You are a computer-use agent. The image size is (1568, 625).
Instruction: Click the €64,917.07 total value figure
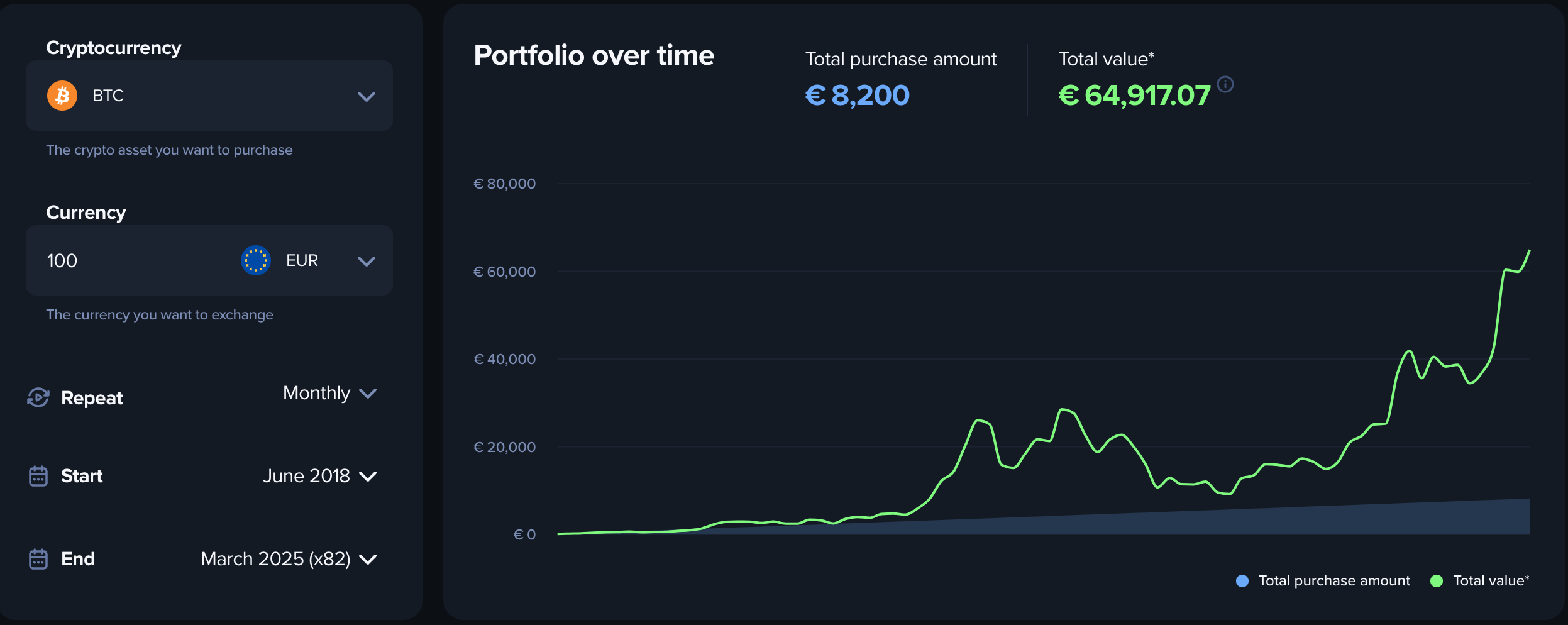[x=1134, y=96]
